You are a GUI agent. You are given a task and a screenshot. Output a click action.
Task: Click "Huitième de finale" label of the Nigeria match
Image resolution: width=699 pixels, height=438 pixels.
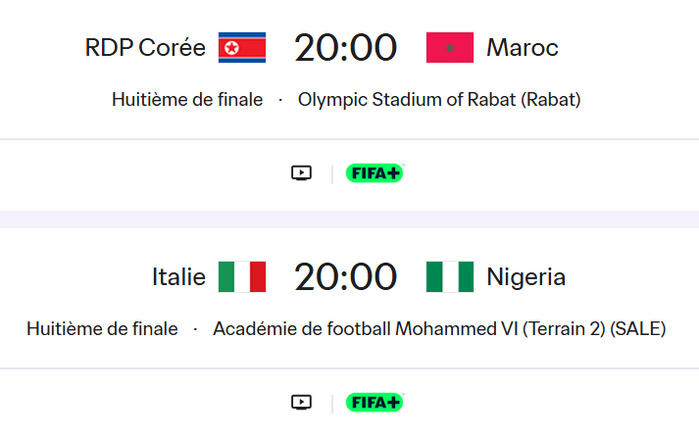[x=102, y=329]
